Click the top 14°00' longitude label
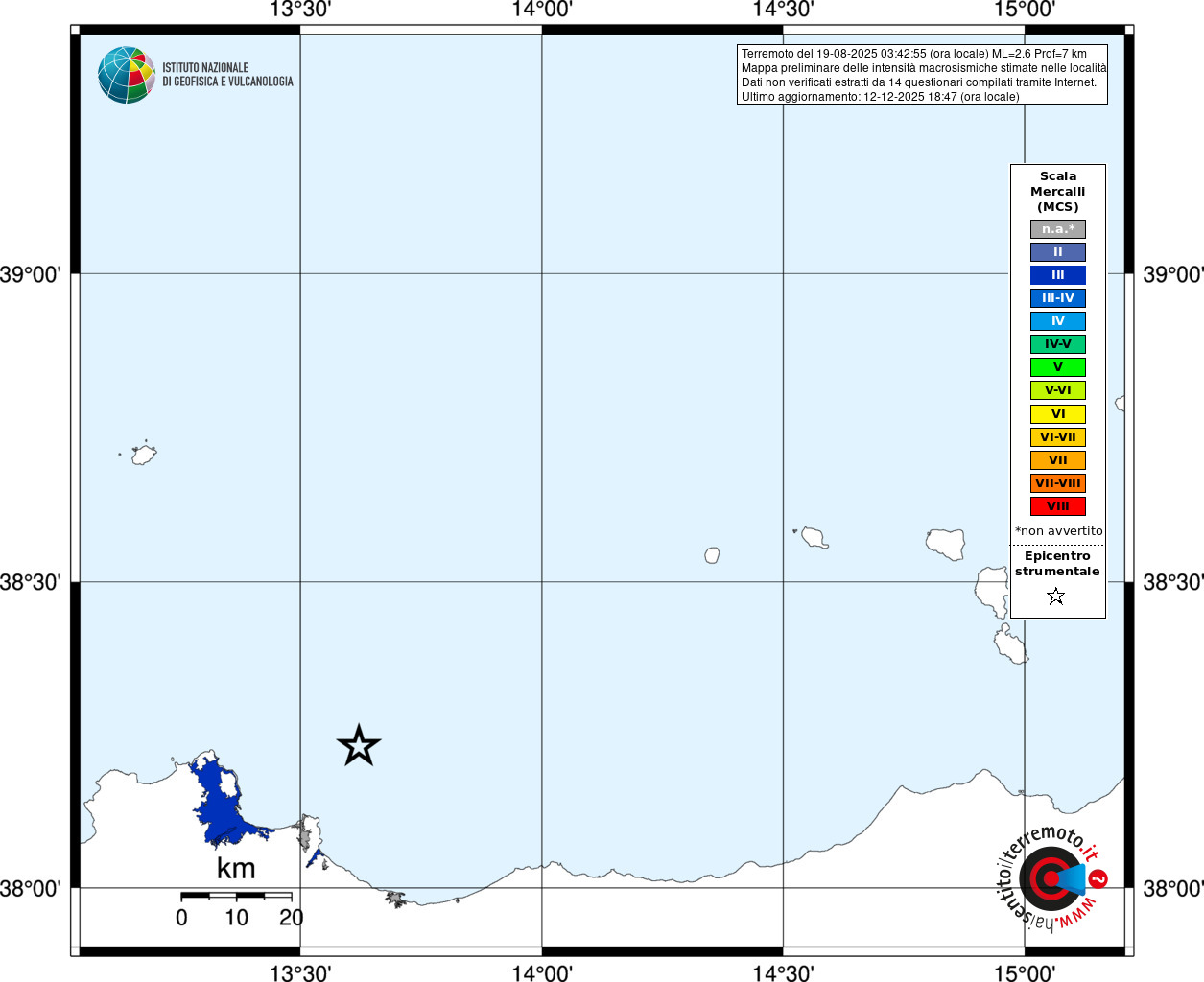1204x982 pixels. pyautogui.click(x=542, y=10)
